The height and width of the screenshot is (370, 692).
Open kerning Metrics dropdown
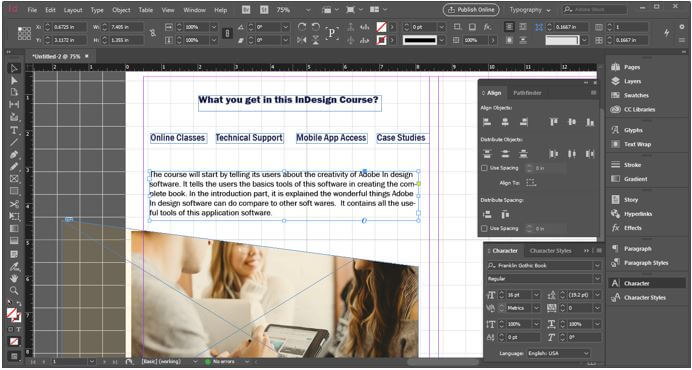(536, 308)
